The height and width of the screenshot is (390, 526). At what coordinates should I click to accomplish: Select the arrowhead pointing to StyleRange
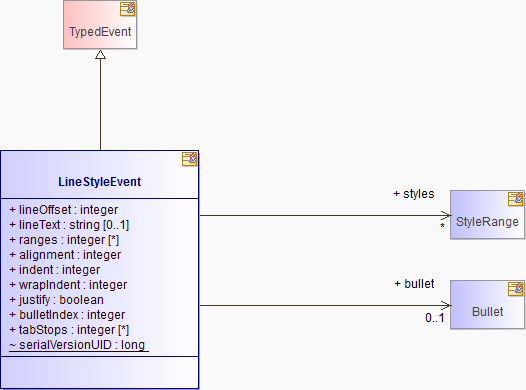446,215
